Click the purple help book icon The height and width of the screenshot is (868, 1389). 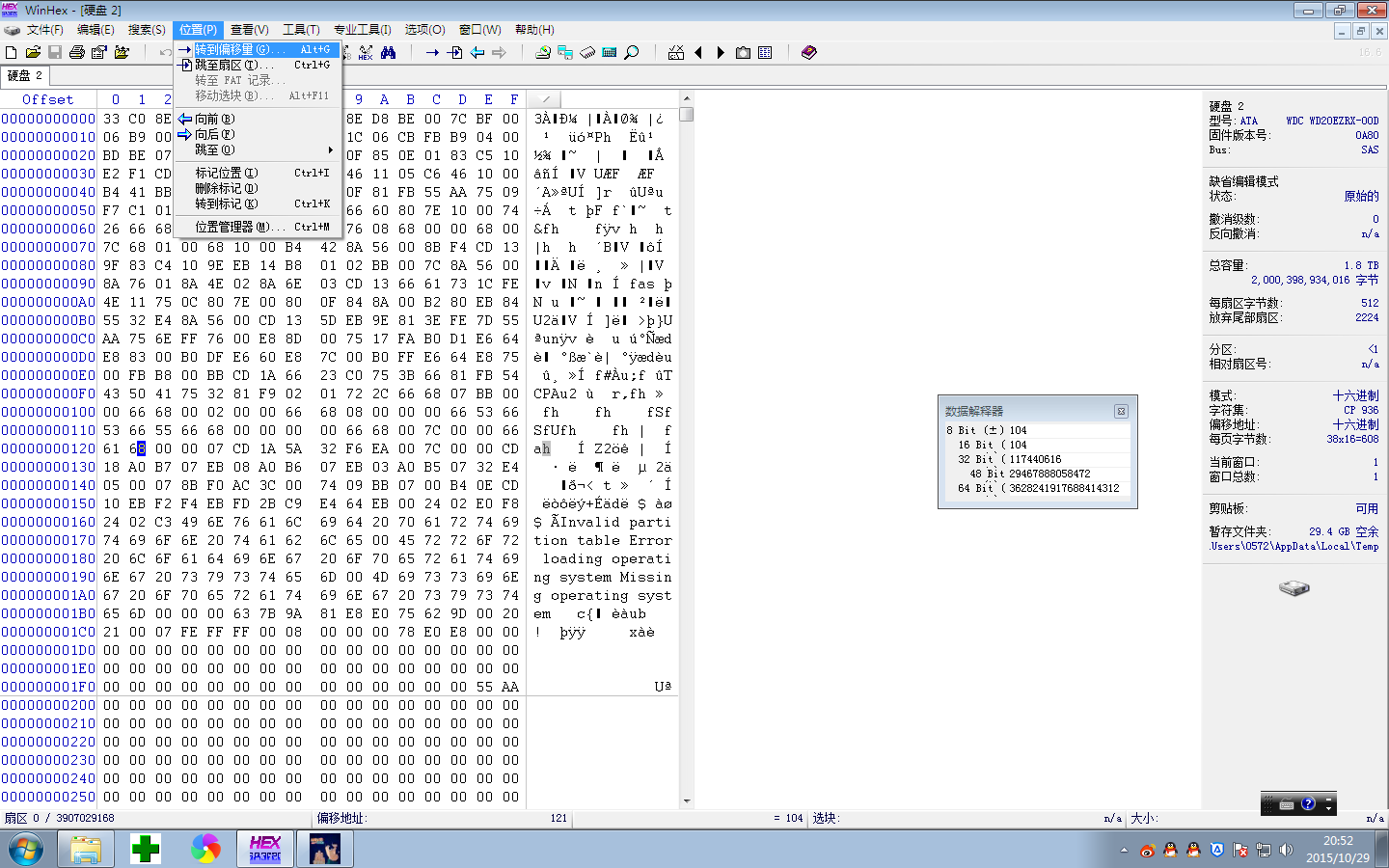click(808, 52)
